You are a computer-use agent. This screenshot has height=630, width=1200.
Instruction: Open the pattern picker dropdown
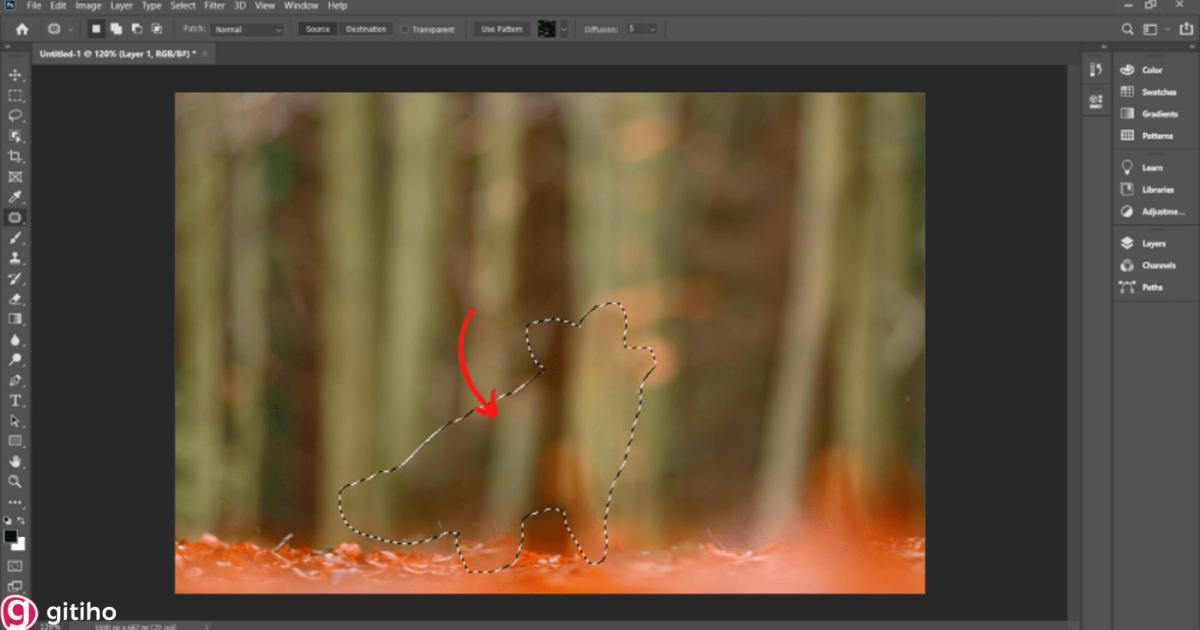coord(563,29)
